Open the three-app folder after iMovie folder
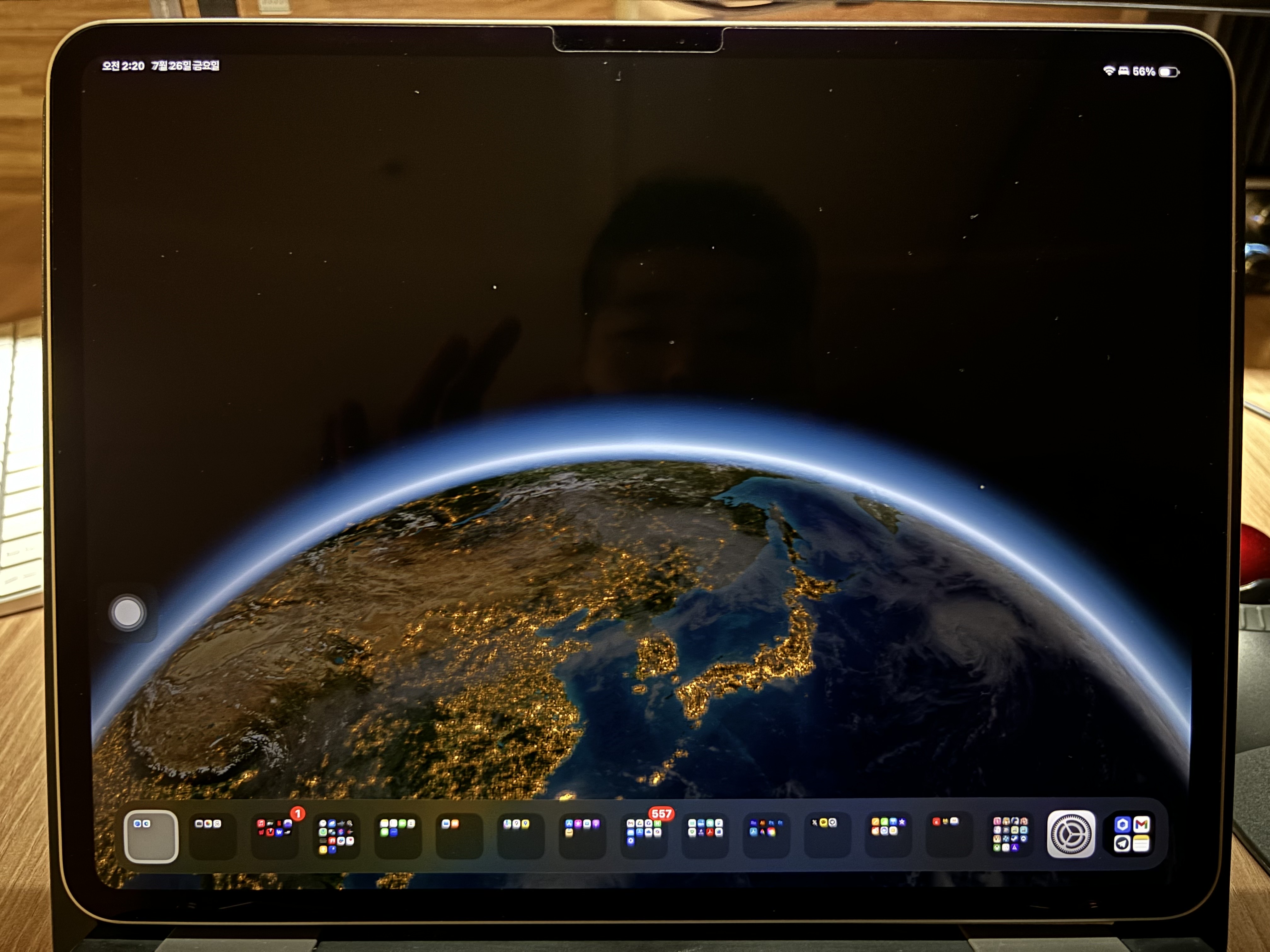This screenshot has width=1270, height=952. click(950, 836)
